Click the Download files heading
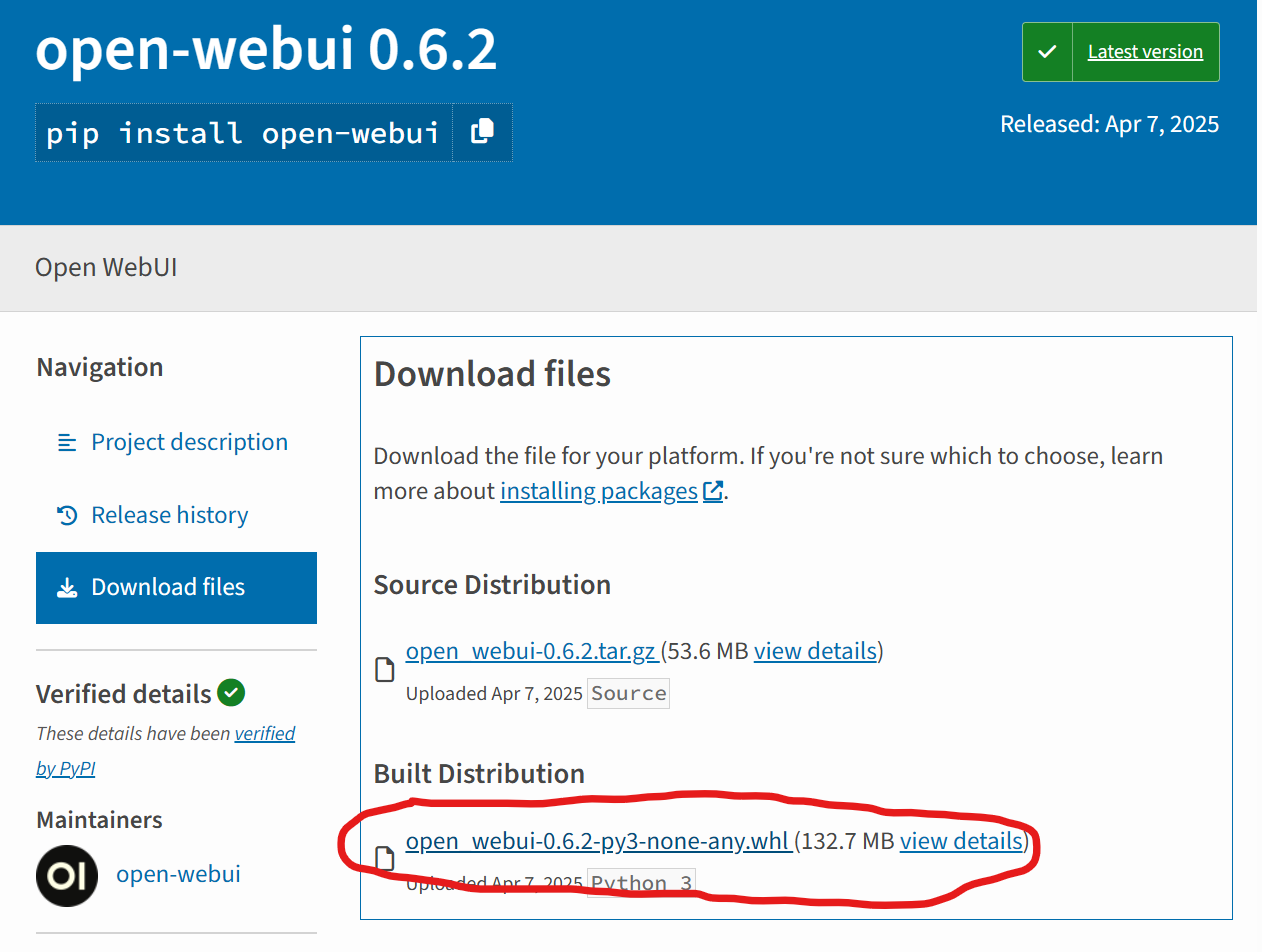This screenshot has height=952, width=1262. 492,374
